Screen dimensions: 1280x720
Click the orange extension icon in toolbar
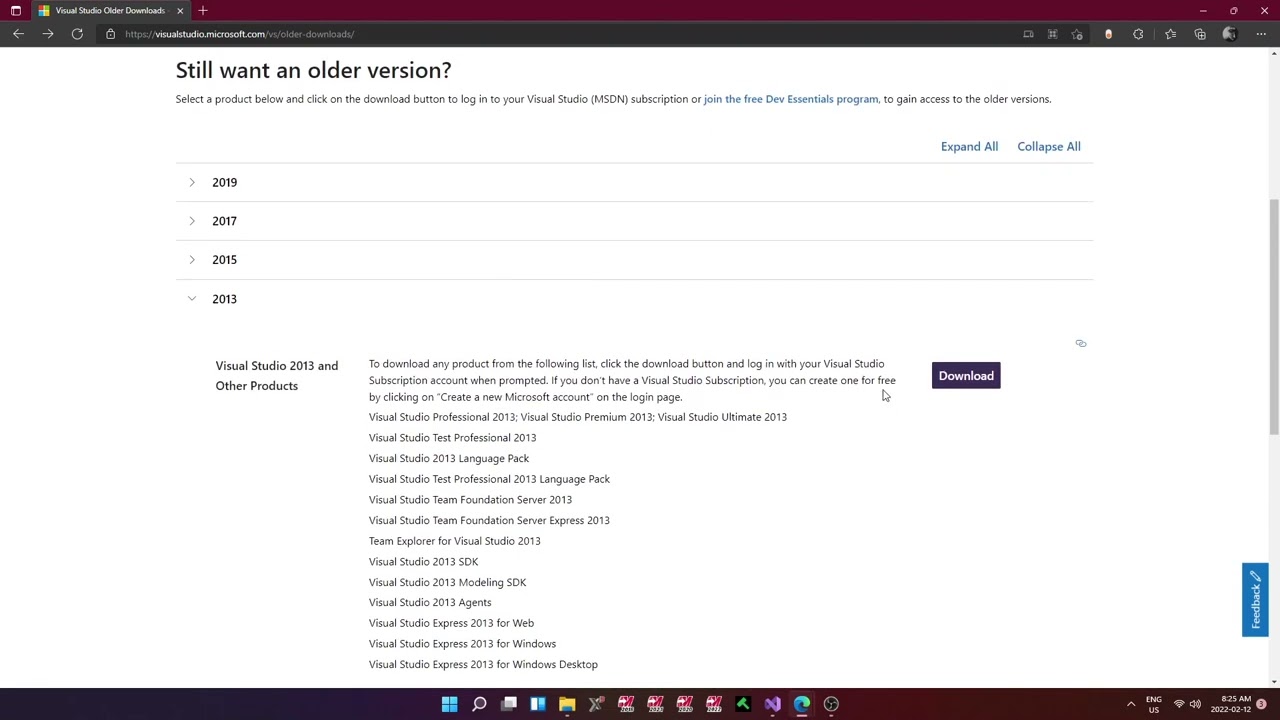coord(1108,34)
